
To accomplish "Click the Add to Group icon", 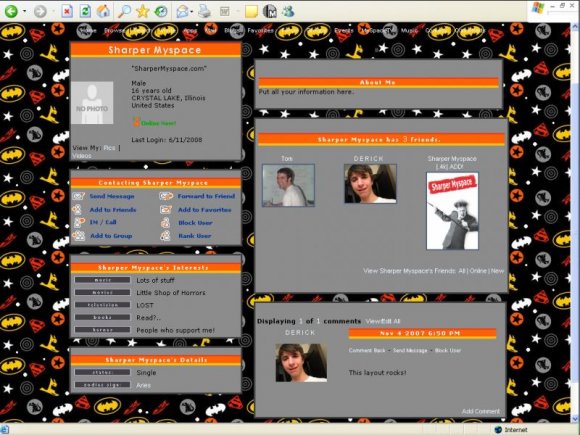I will (x=79, y=236).
